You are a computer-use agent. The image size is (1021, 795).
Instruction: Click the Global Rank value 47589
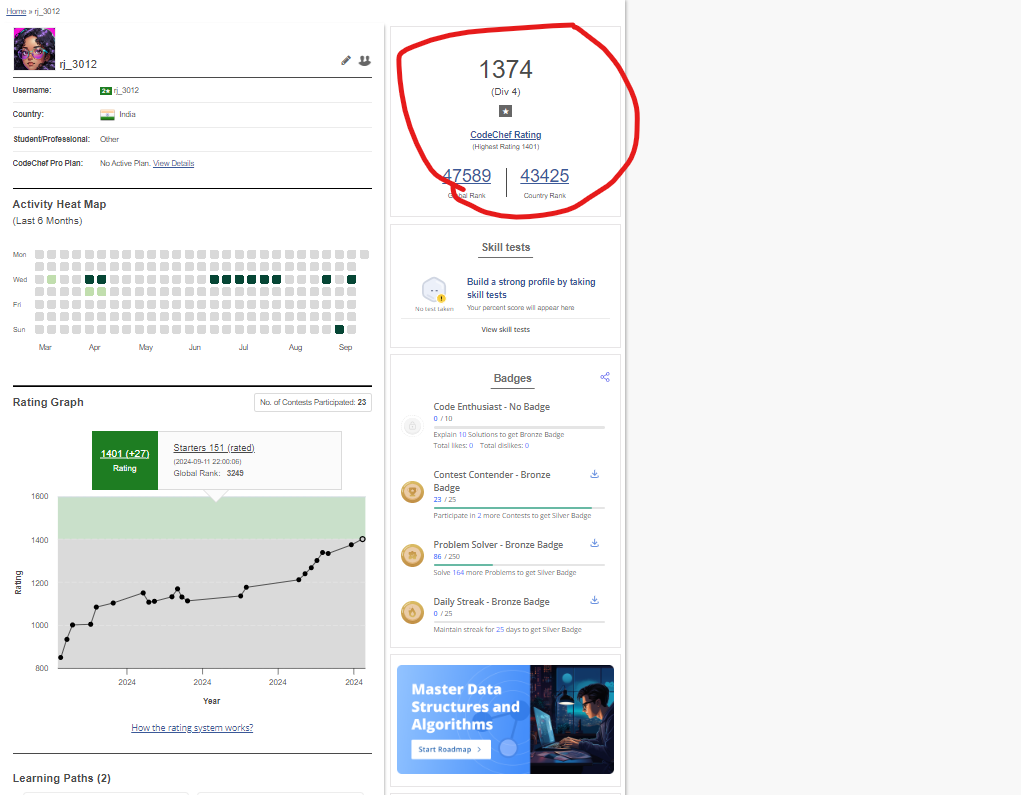pos(467,176)
